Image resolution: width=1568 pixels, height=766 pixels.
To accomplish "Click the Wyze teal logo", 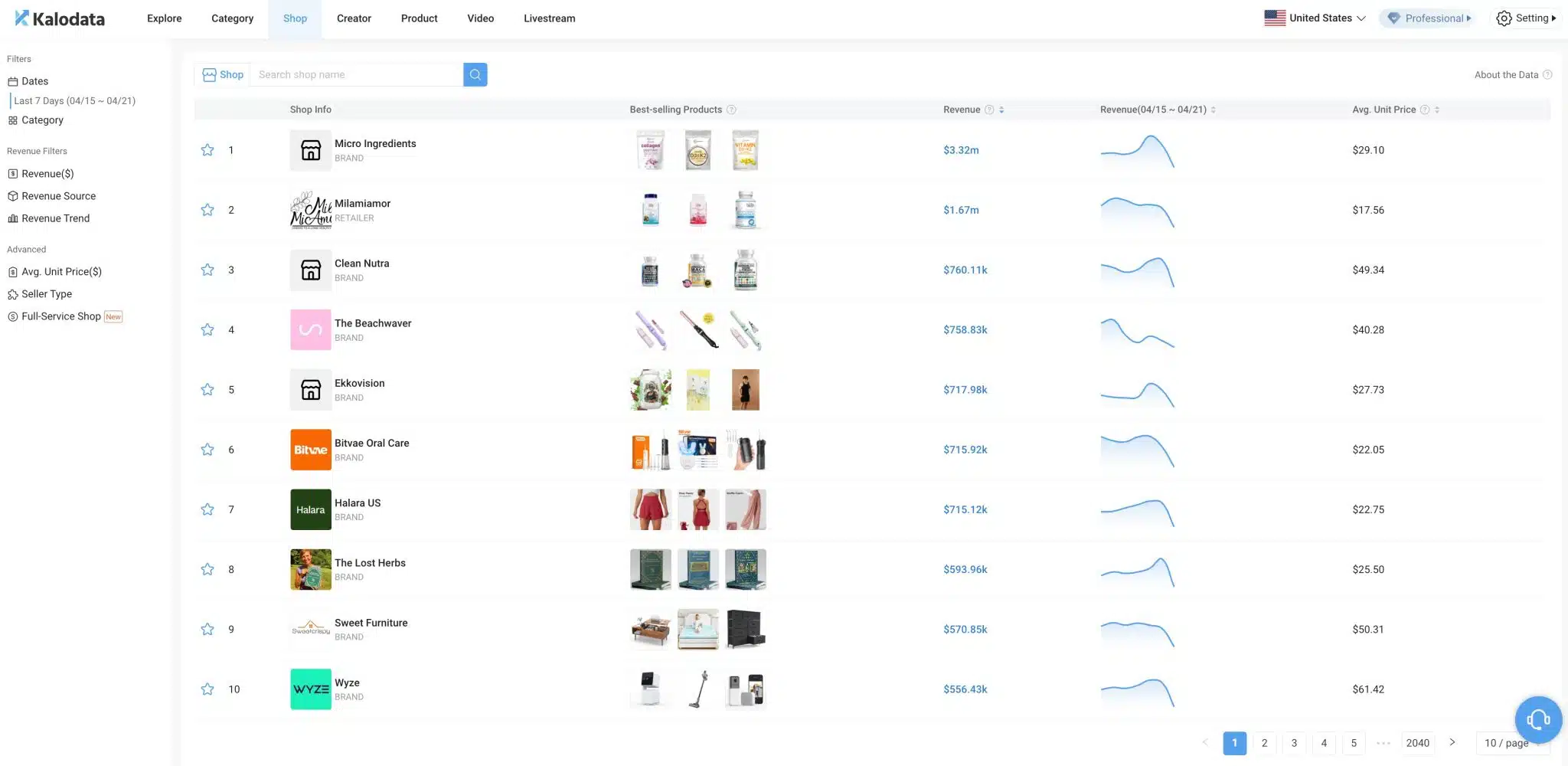I will [x=311, y=689].
